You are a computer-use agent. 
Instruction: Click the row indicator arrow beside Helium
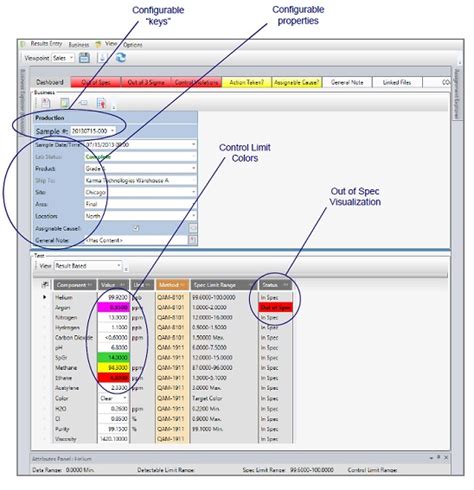(x=45, y=297)
